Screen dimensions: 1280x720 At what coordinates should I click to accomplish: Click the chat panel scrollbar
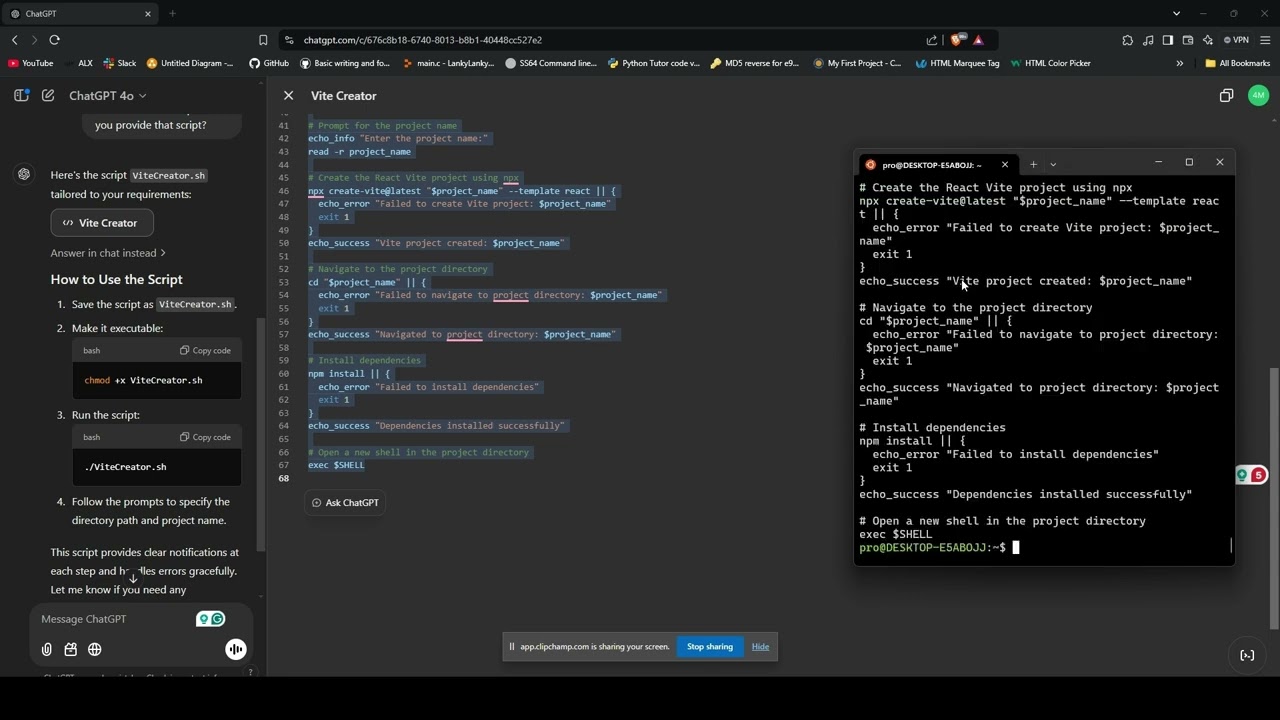pos(262,434)
